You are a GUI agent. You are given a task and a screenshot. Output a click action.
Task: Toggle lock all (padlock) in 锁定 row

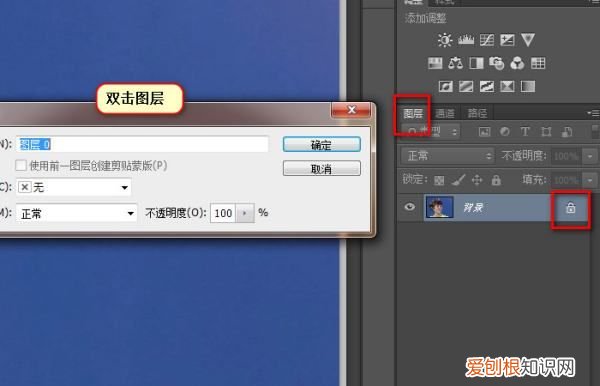pyautogui.click(x=496, y=180)
